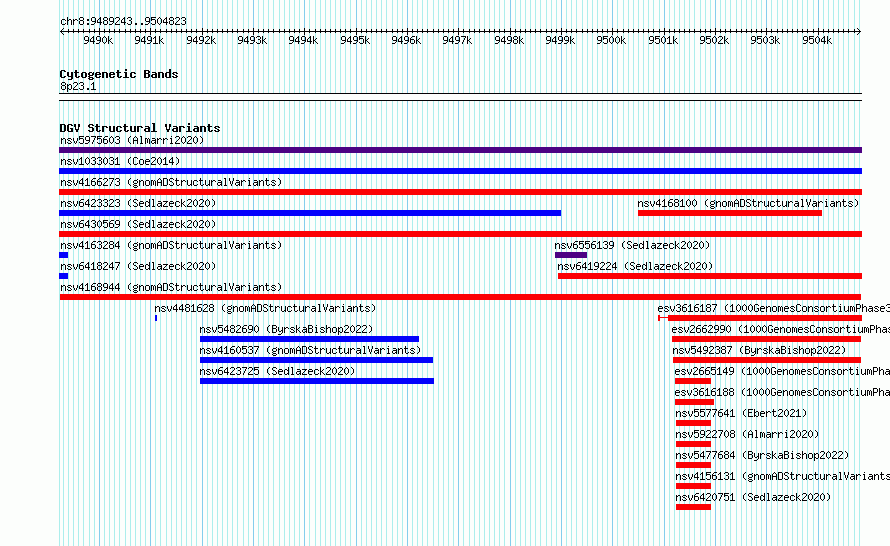Open nsv4166273 (gnomADStructuralVariants) label
This screenshot has height=546, width=890.
pyautogui.click(x=171, y=182)
